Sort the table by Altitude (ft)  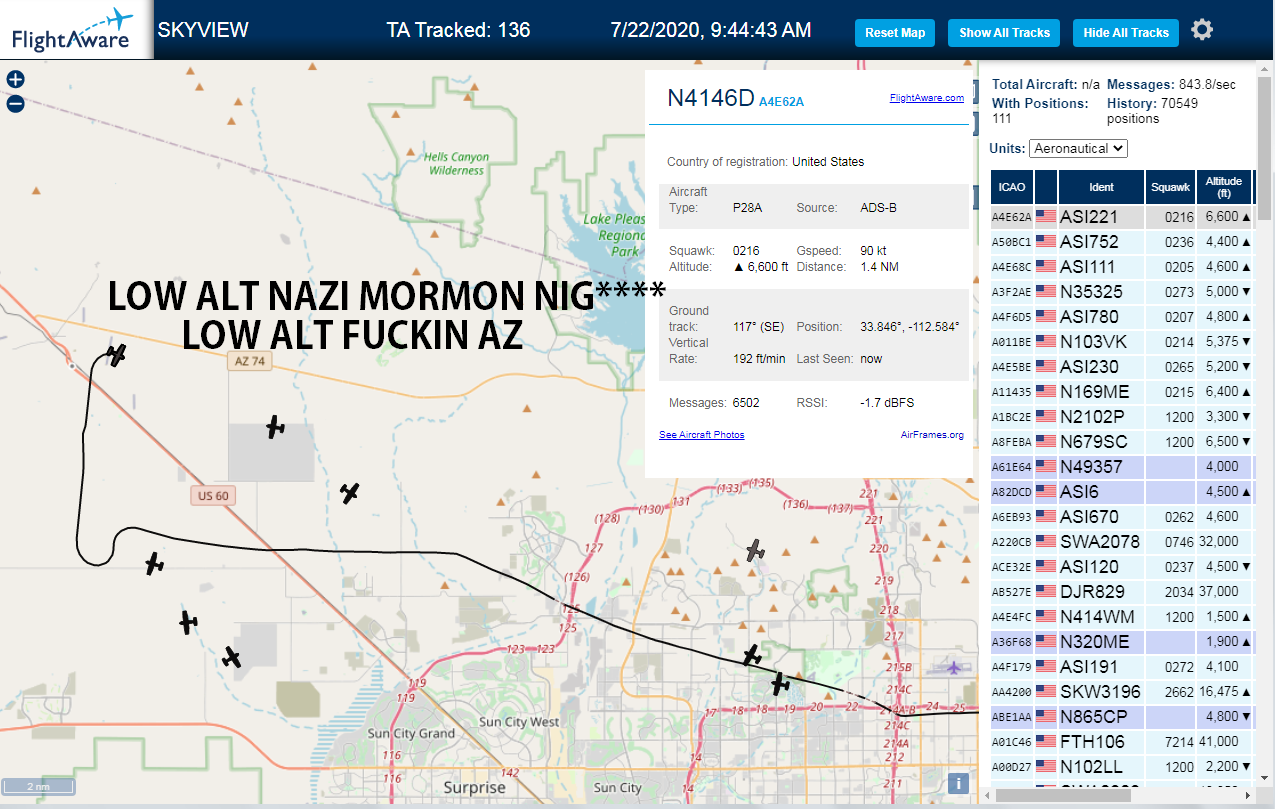pyautogui.click(x=1223, y=187)
